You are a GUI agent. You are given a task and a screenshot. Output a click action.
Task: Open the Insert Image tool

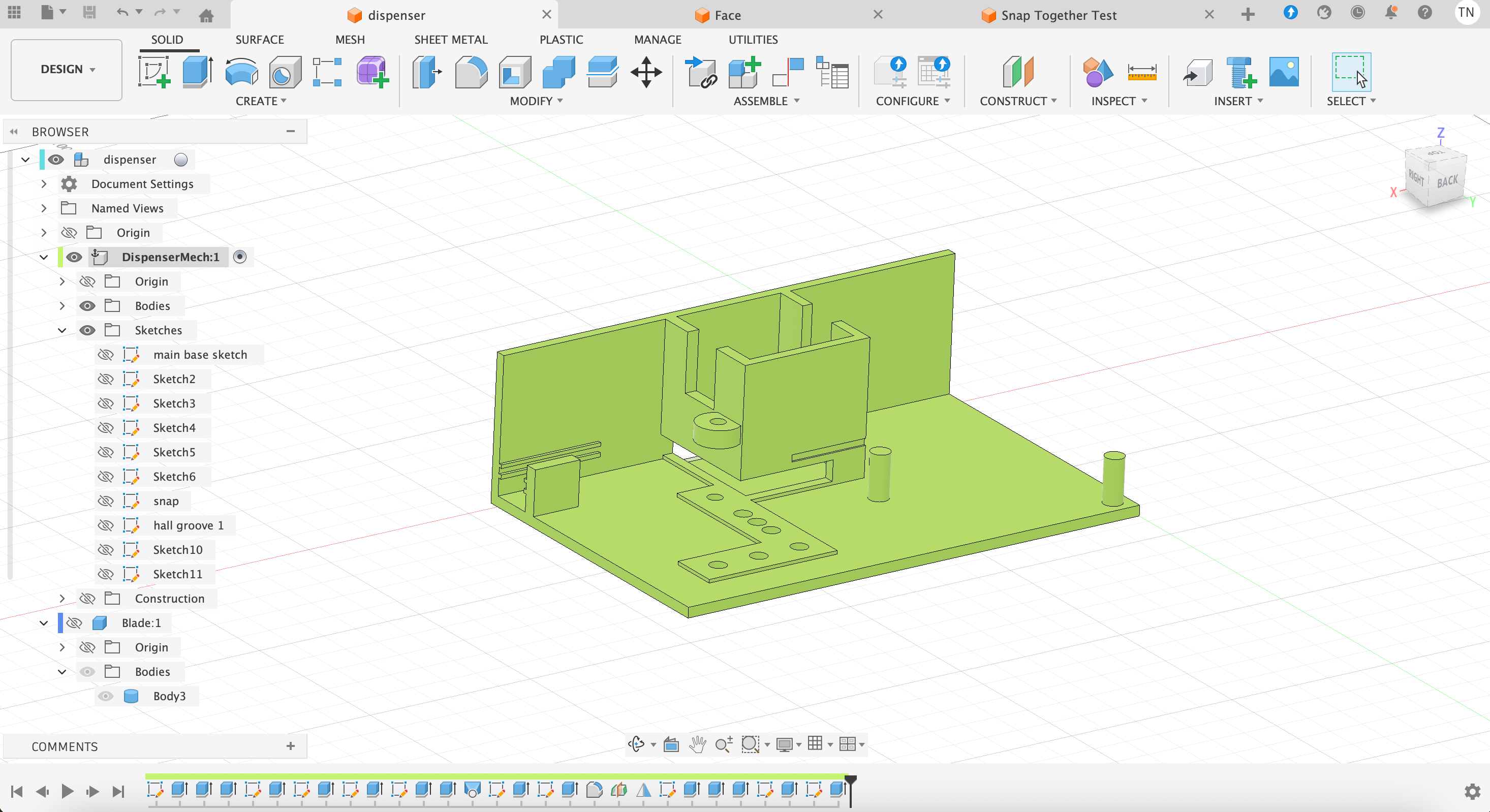pos(1284,72)
